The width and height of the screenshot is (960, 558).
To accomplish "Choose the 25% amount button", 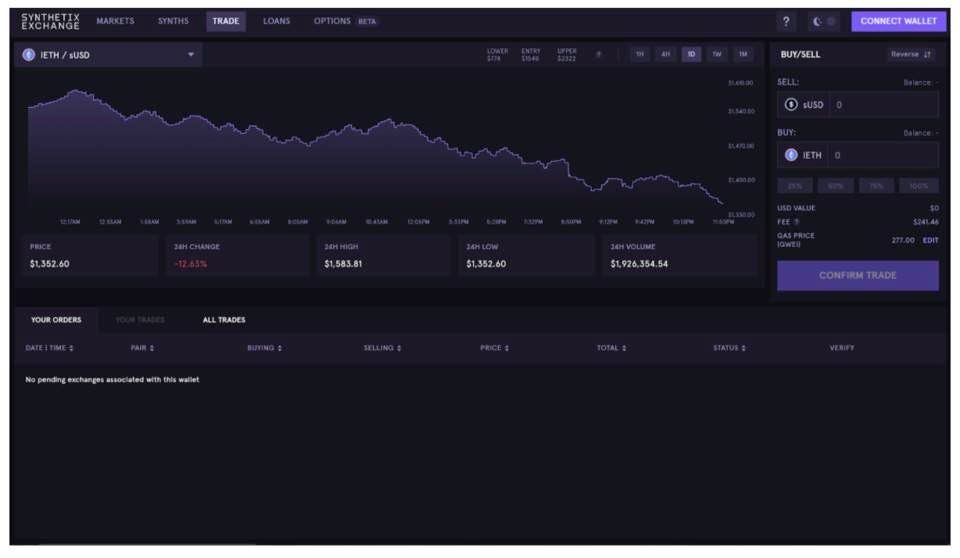I will (795, 186).
